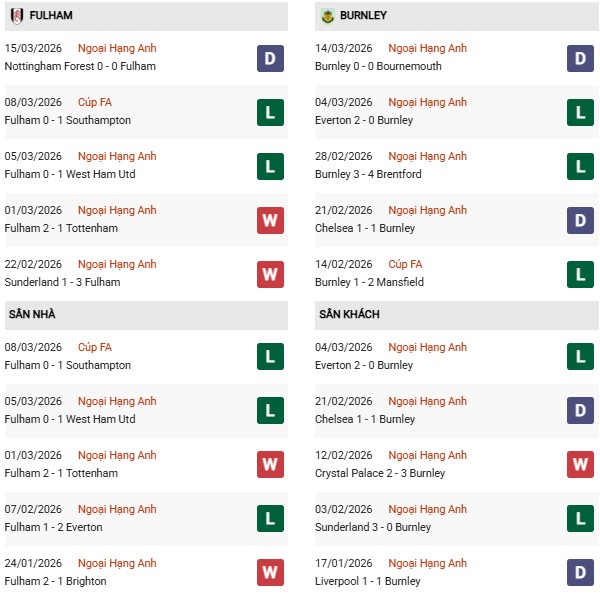Click the D badge for Liverpool 1-1 Burnley

580,573
